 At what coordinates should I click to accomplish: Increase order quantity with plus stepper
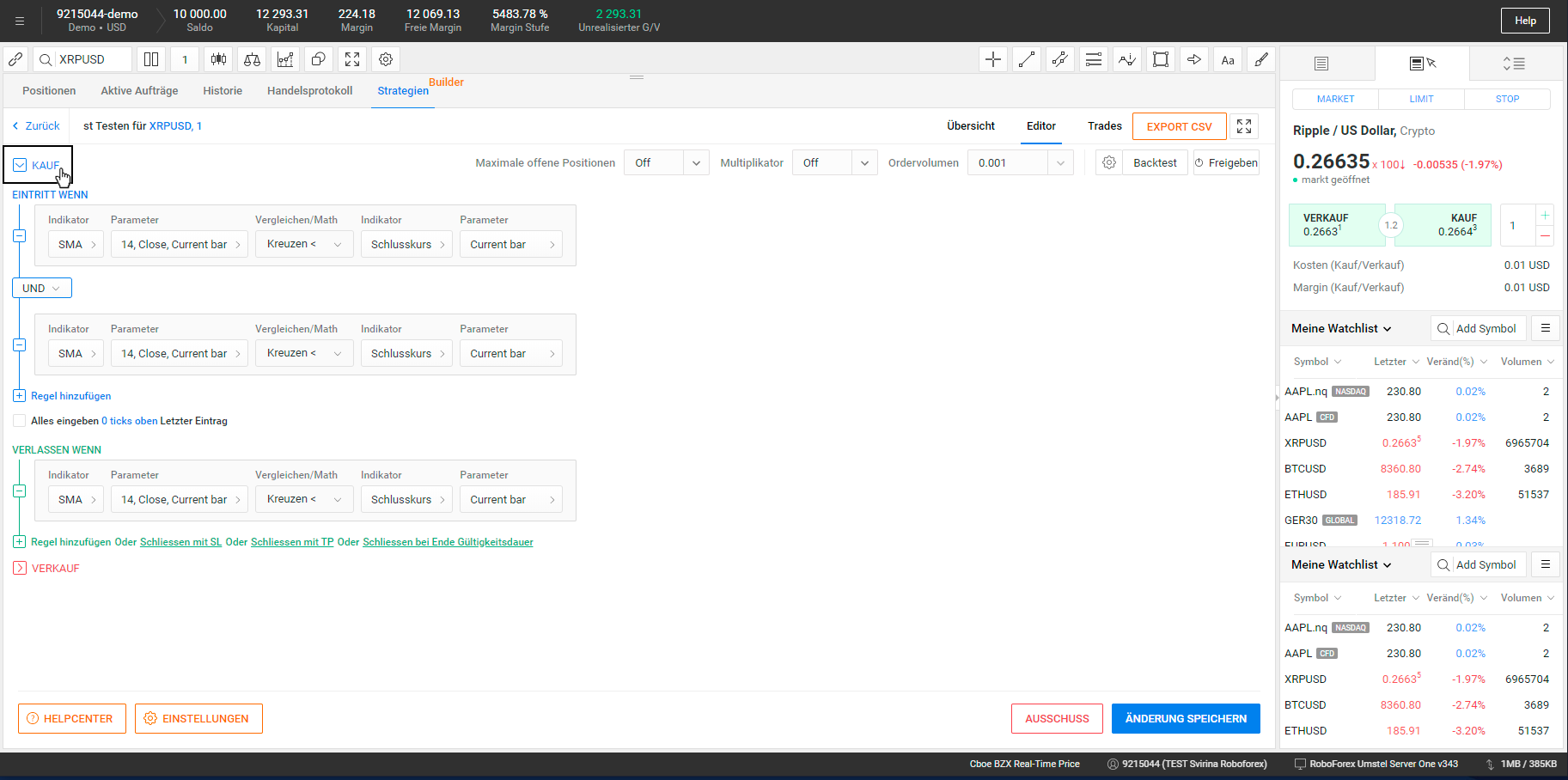[1545, 216]
